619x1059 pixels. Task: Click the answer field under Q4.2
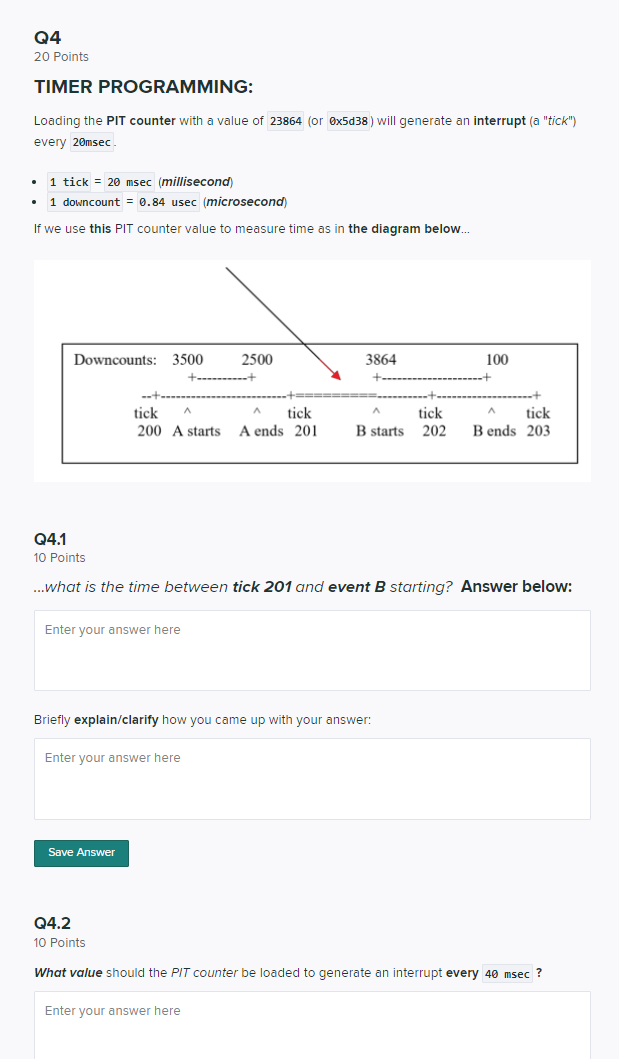coord(312,1027)
